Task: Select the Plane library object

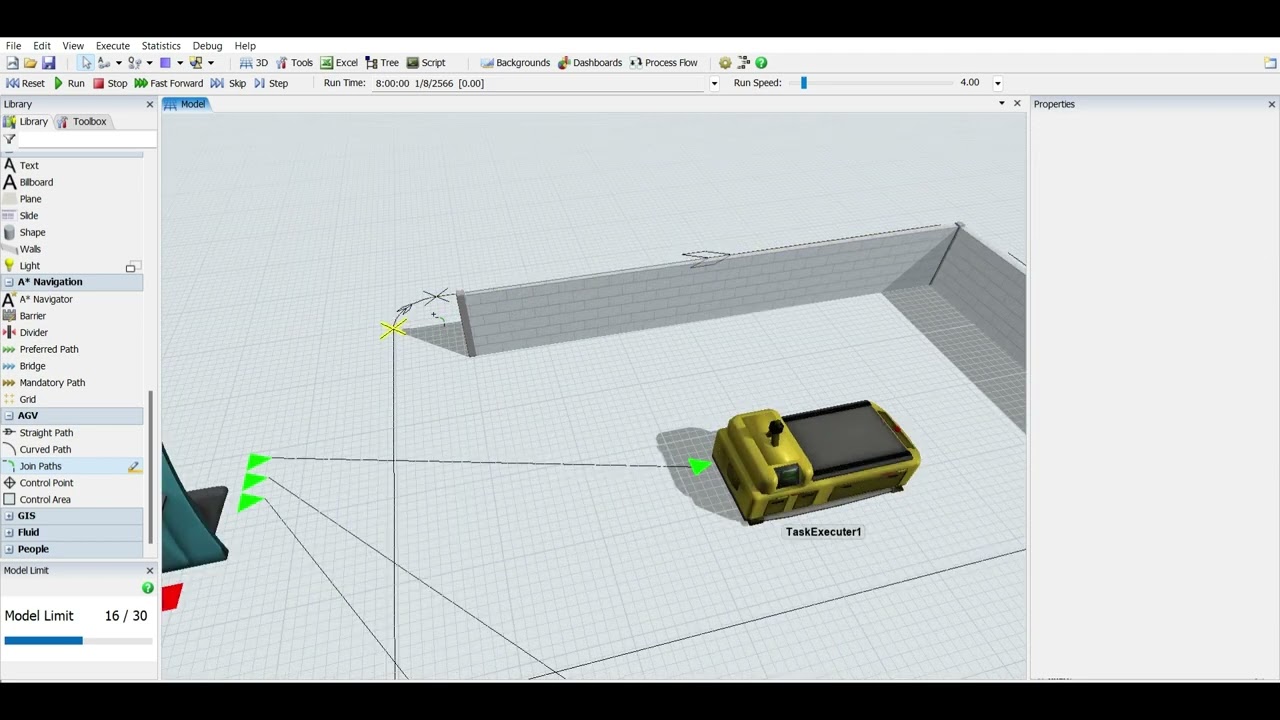Action: (31, 199)
